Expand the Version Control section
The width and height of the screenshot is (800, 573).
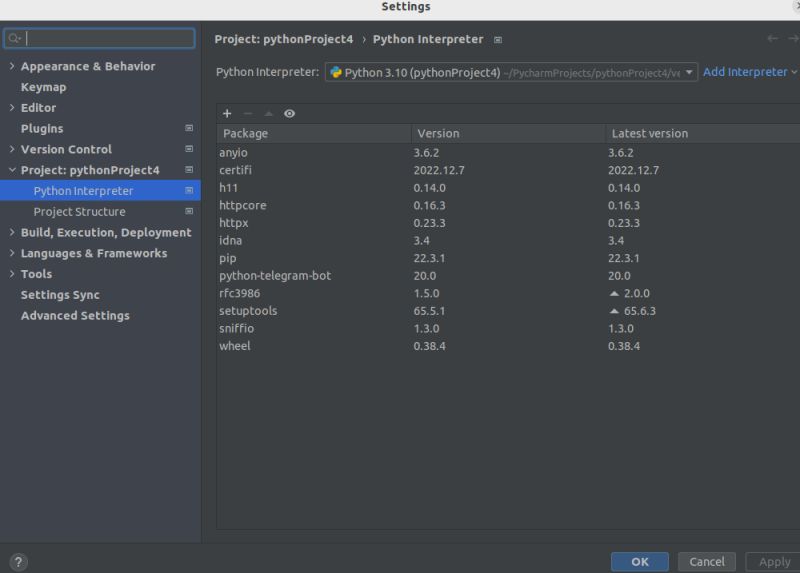(12, 149)
